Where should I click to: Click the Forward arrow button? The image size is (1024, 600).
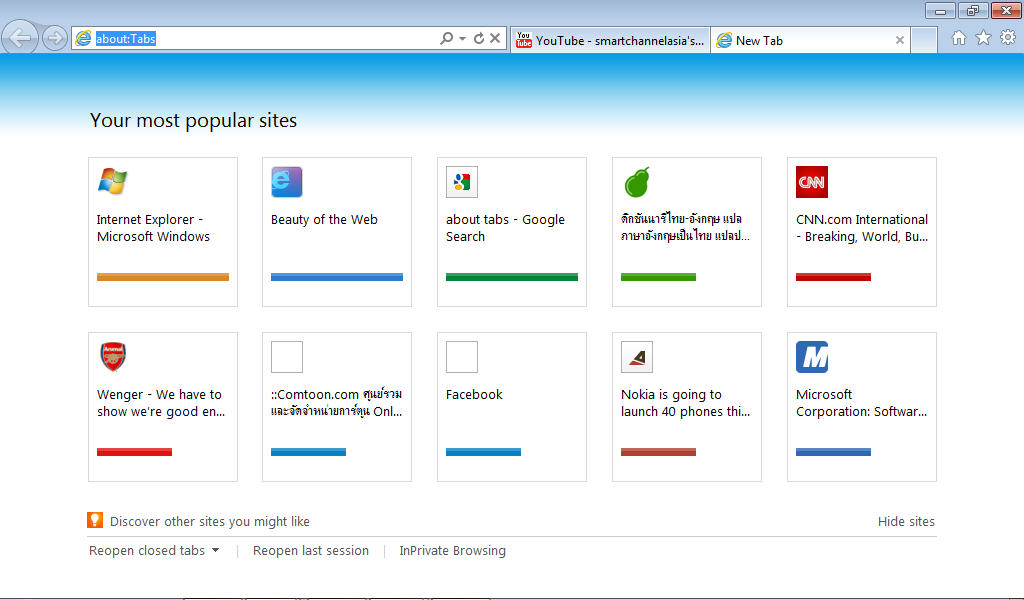coord(55,38)
